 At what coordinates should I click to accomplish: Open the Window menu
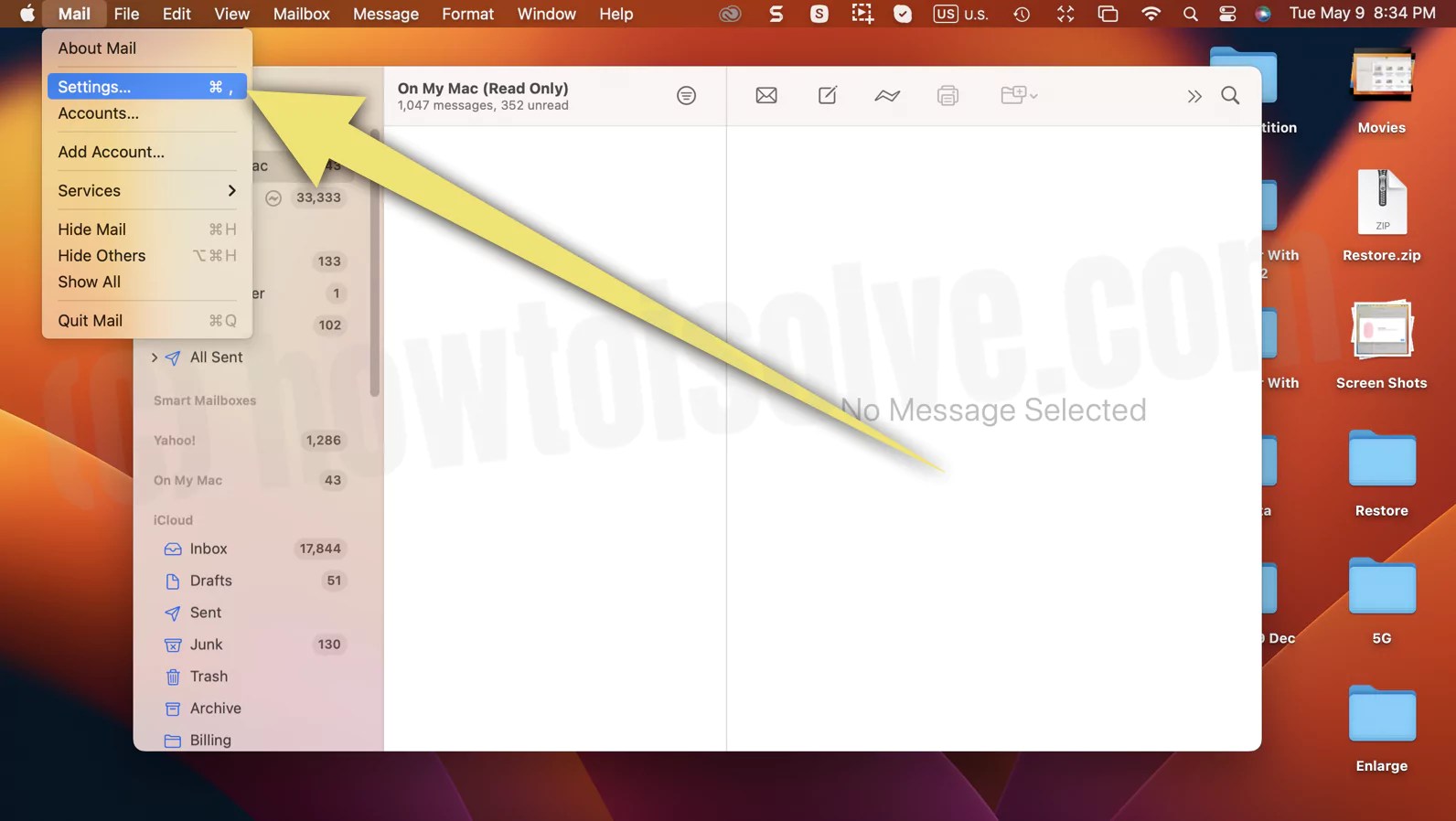pyautogui.click(x=546, y=14)
